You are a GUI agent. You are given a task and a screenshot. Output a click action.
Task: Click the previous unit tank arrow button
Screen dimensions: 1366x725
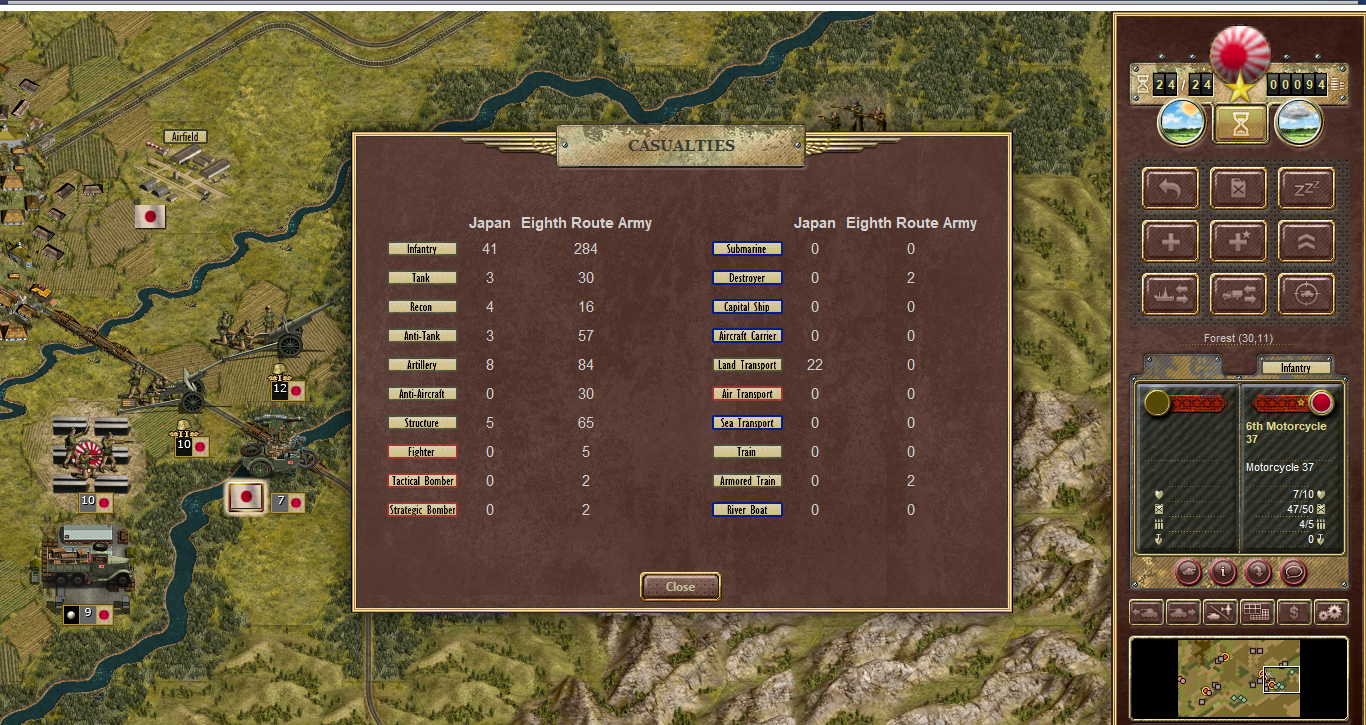(1146, 611)
